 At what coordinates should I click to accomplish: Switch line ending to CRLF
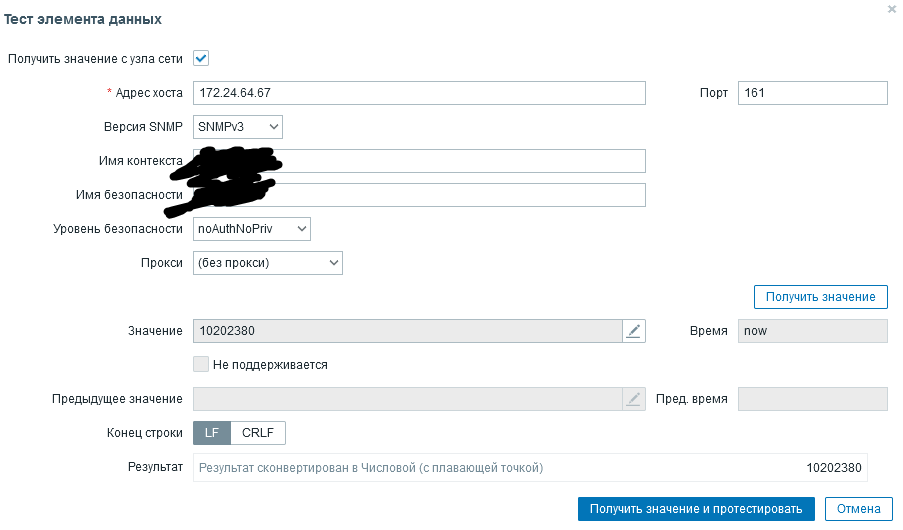[x=258, y=433]
